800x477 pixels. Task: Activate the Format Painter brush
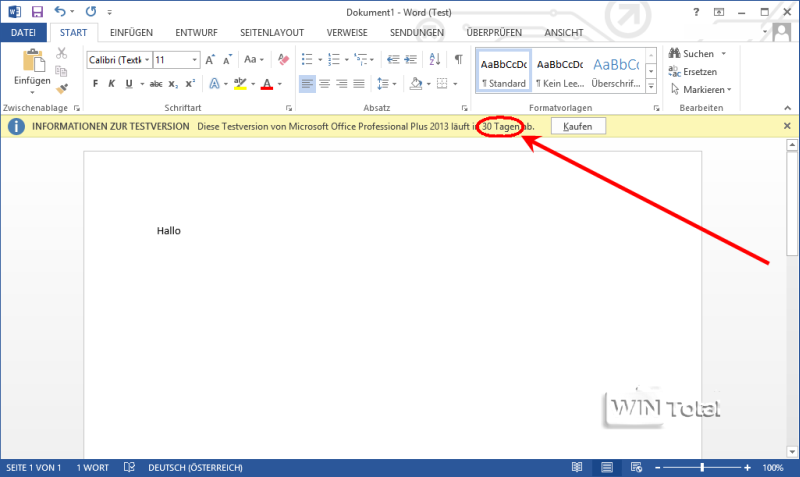[x=62, y=89]
